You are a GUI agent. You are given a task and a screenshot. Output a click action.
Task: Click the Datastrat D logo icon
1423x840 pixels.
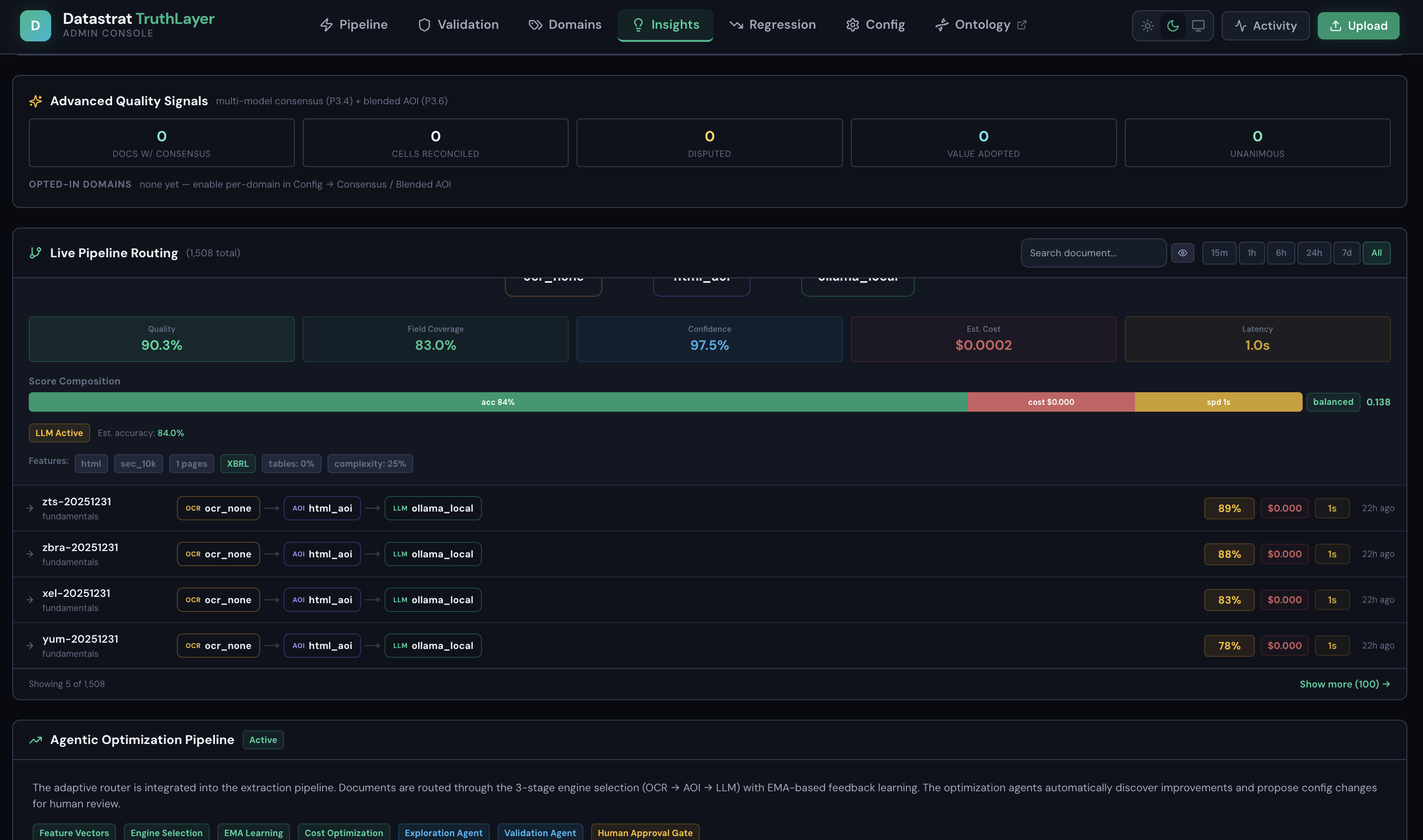click(35, 25)
